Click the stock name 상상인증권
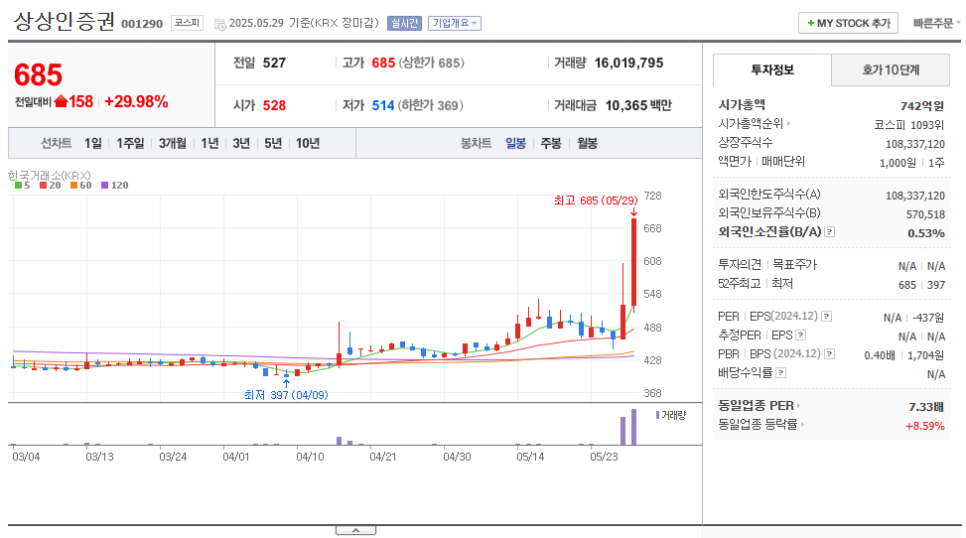This screenshot has width=966, height=538. pos(64,22)
